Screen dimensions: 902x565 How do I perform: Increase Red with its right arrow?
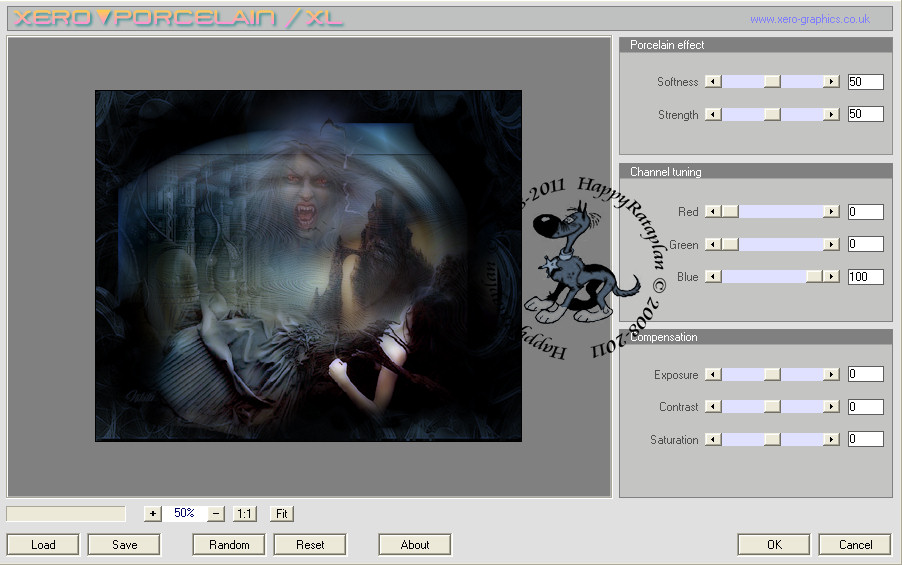[831, 212]
